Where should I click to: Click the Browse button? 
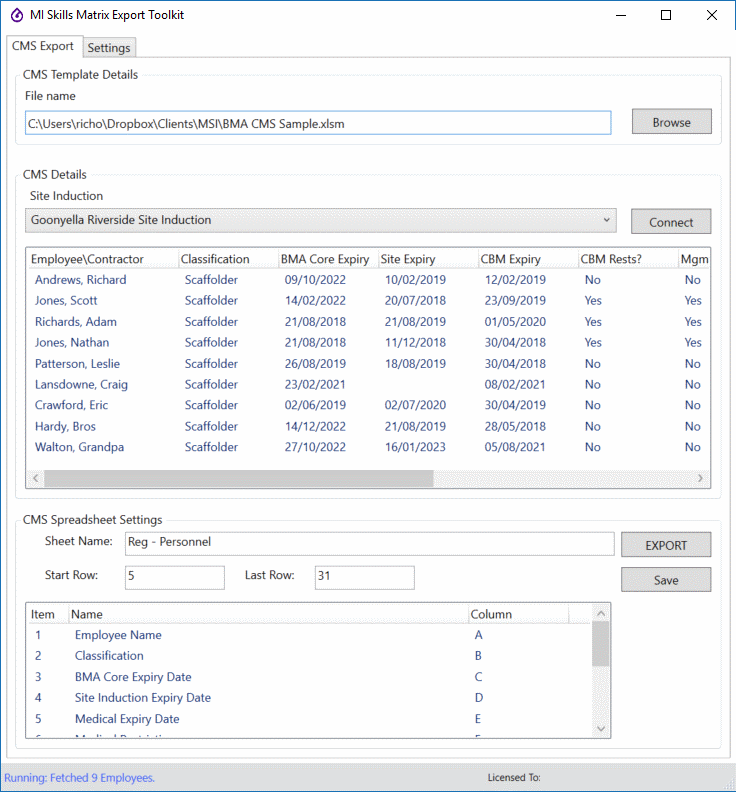671,122
